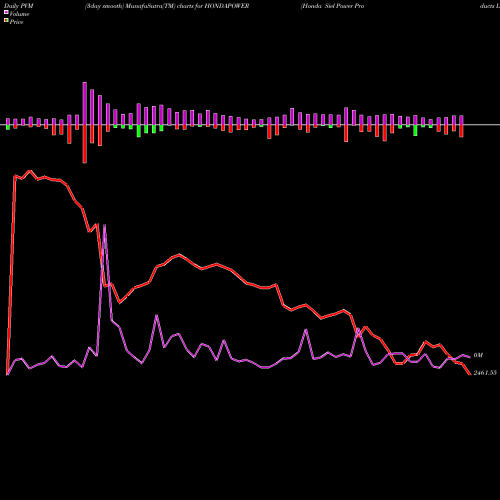
Task: Click the 'Daily PVM' title text
Action: (19, 6)
